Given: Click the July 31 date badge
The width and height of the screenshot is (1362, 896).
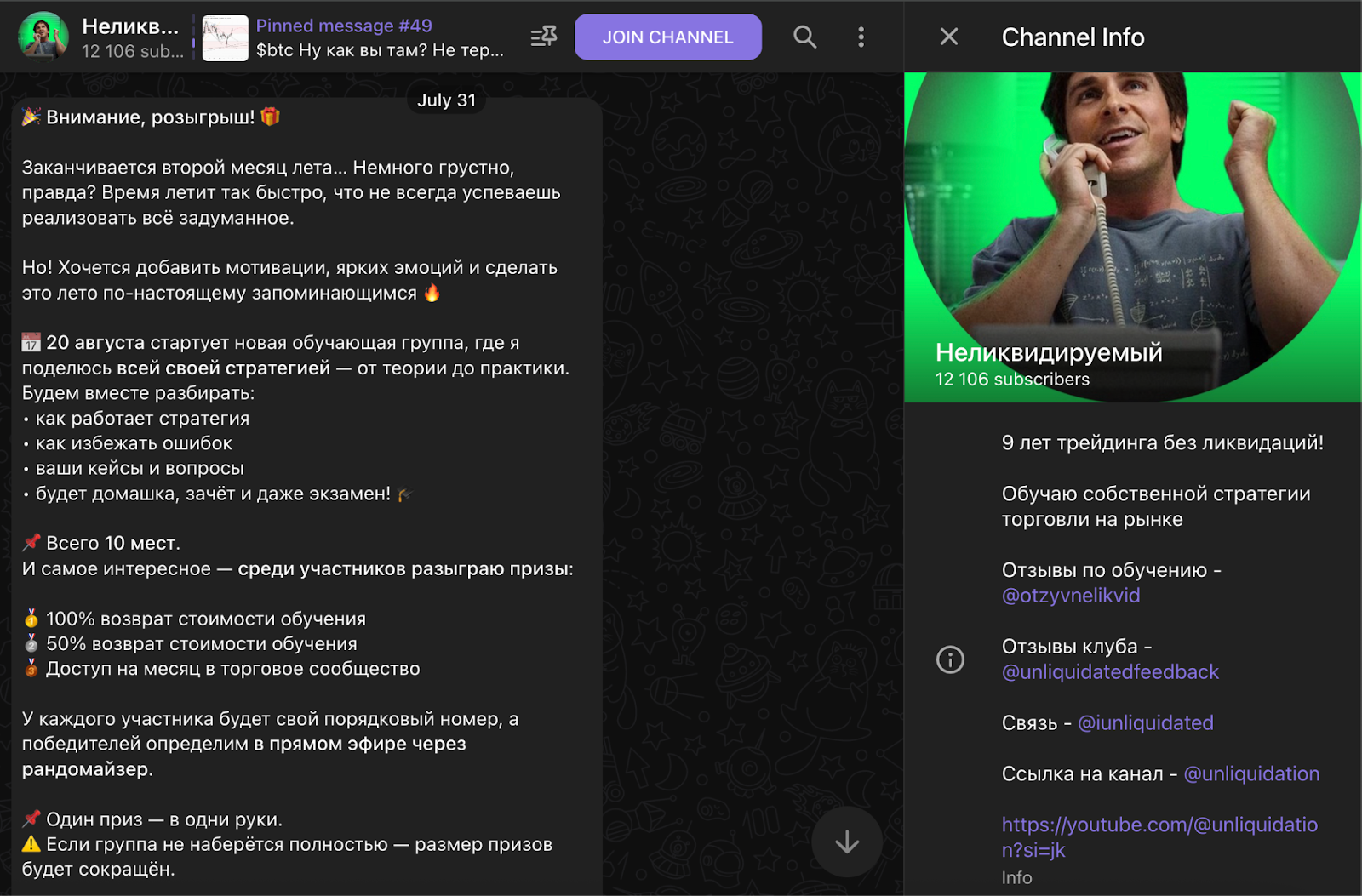Looking at the screenshot, I should tap(446, 100).
